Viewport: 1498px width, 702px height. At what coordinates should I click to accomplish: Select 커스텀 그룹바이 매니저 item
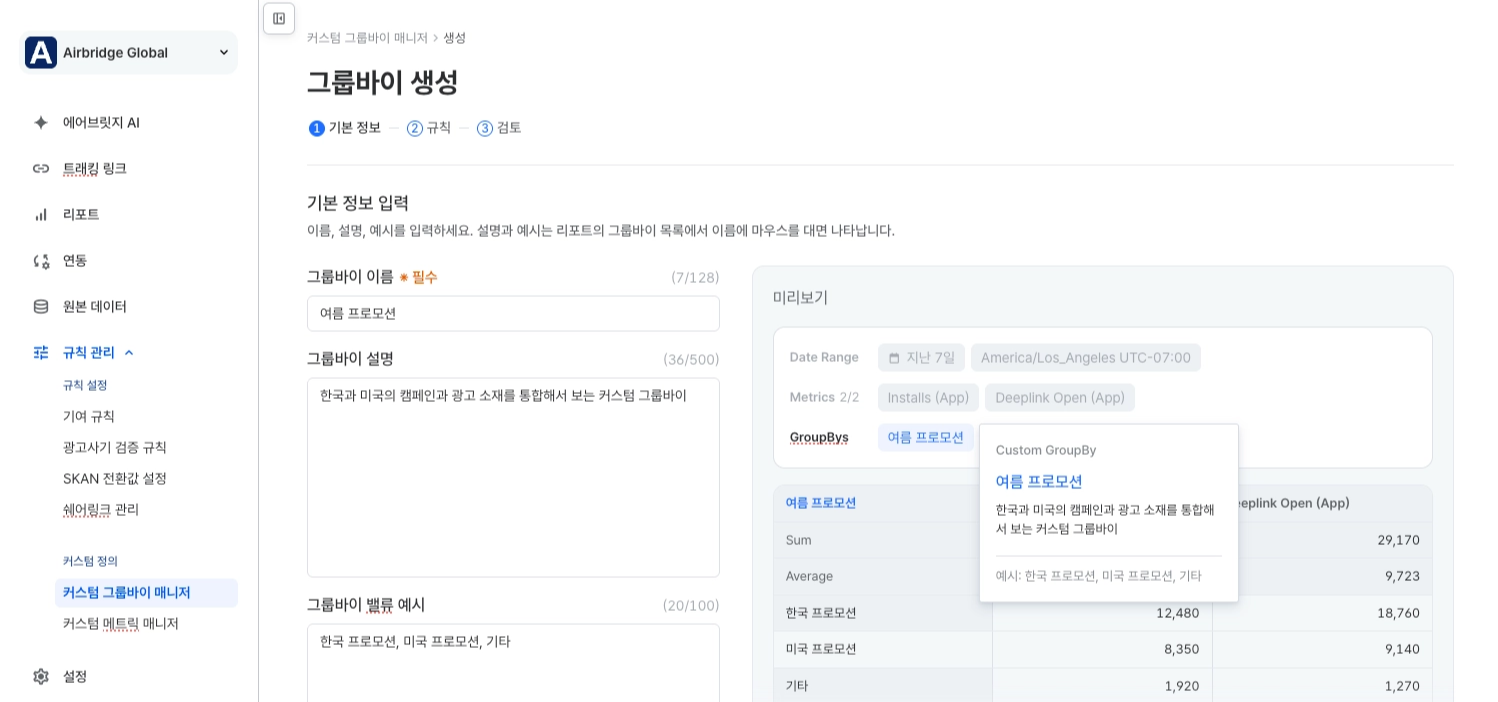pos(146,592)
